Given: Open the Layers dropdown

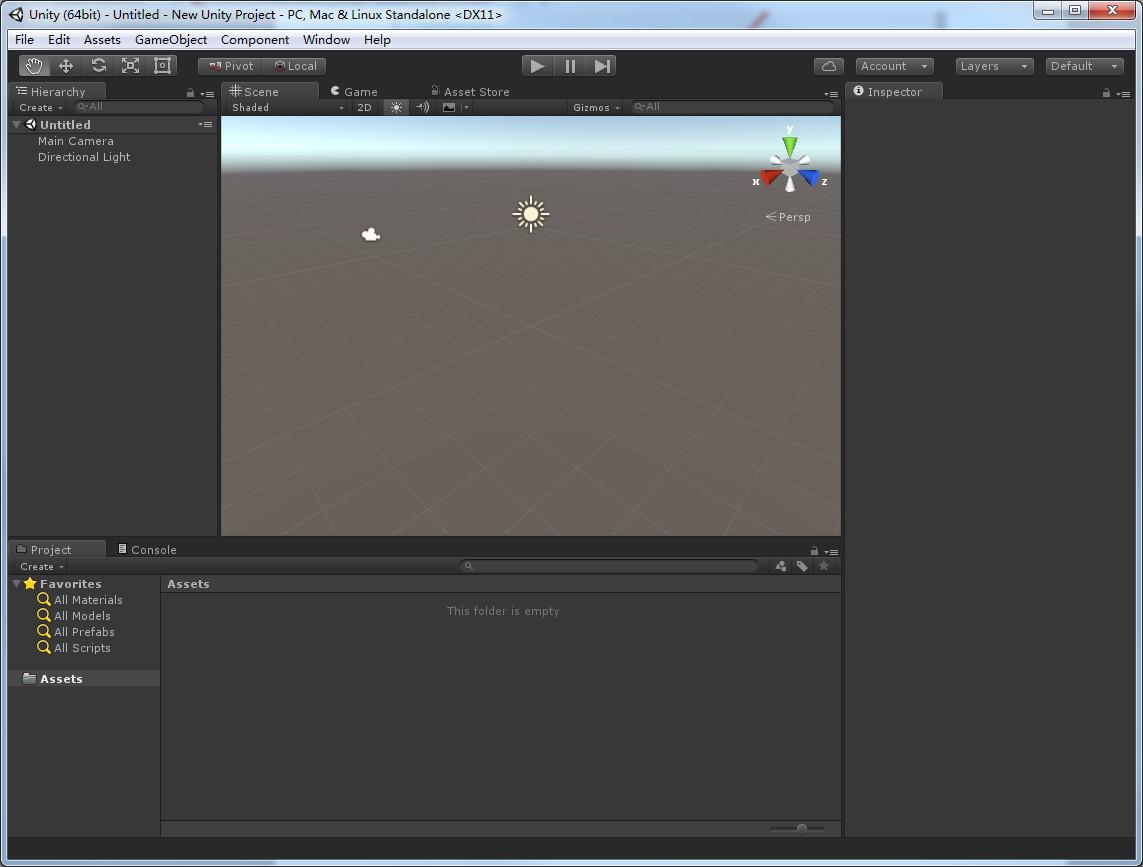Looking at the screenshot, I should (x=994, y=66).
